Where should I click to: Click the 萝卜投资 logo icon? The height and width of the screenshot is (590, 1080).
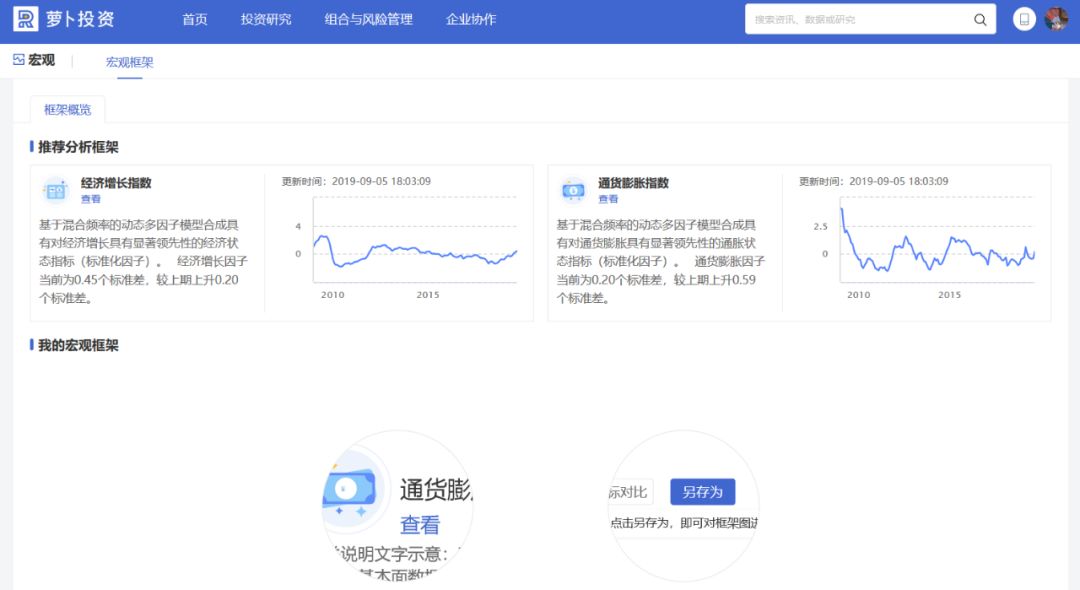coord(25,19)
